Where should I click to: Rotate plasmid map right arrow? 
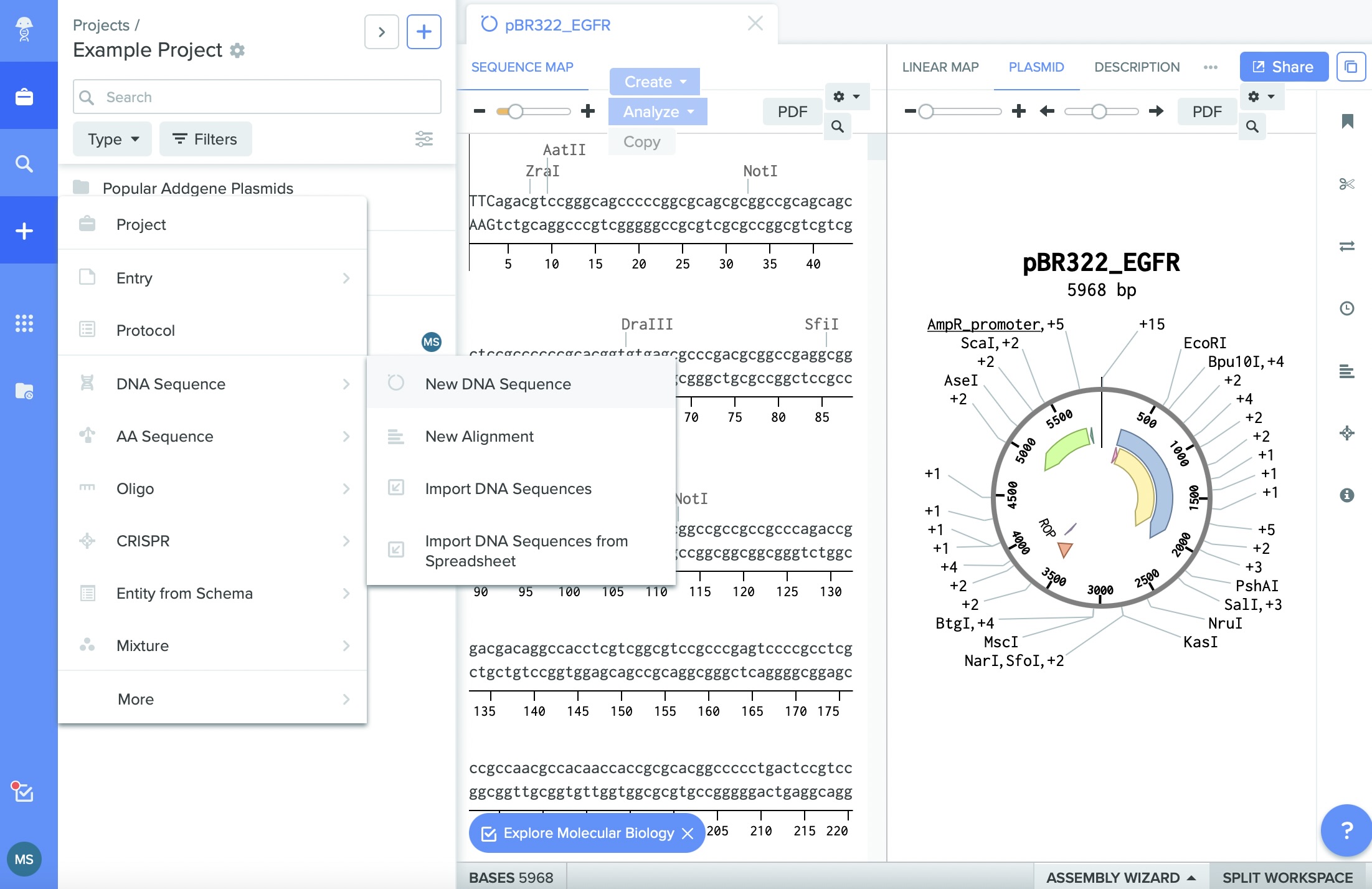coord(1157,112)
